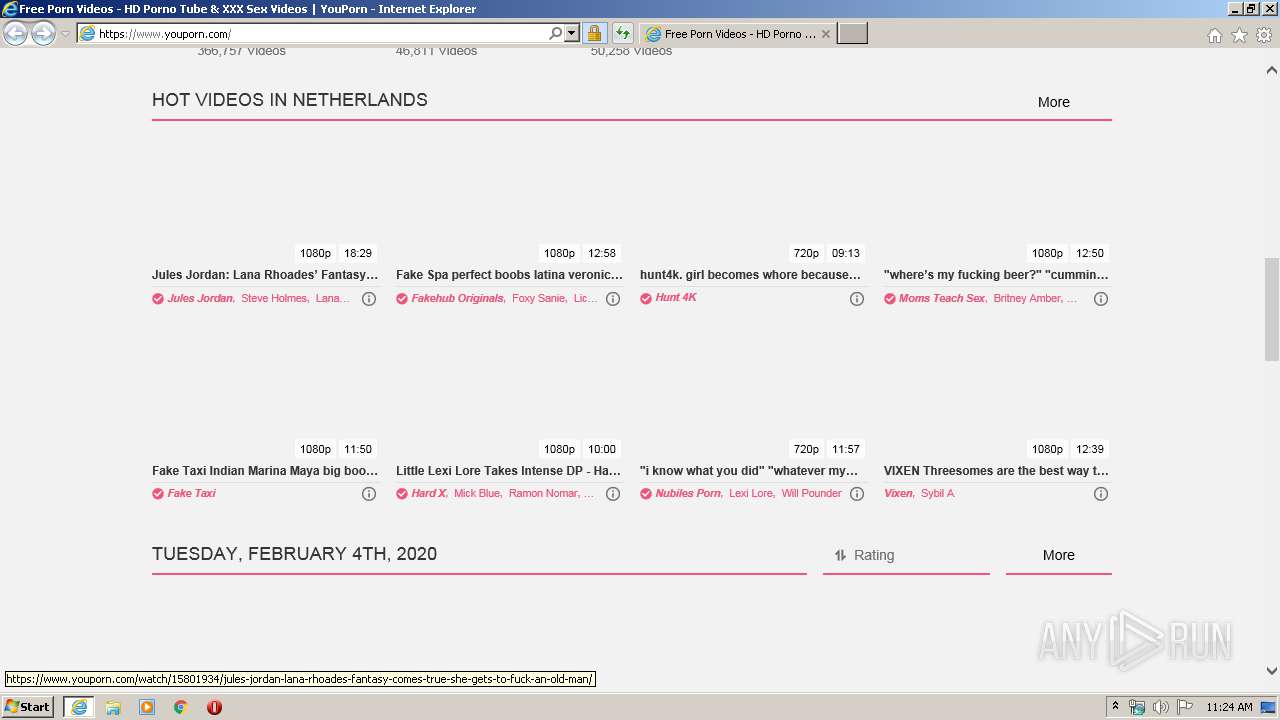Screen dimensions: 1280x720
Task: Open the Lexi Lore link beside Will Pounder
Action: tap(751, 493)
